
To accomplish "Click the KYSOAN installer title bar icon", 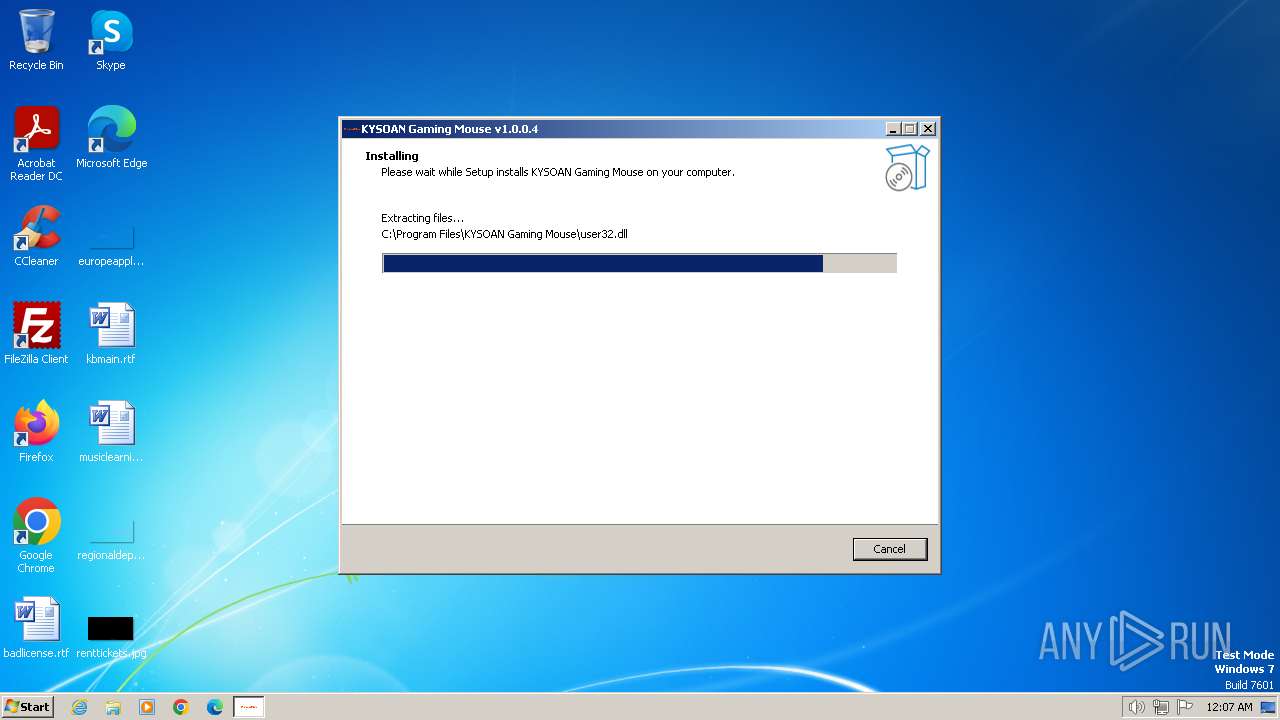I will click(x=351, y=129).
